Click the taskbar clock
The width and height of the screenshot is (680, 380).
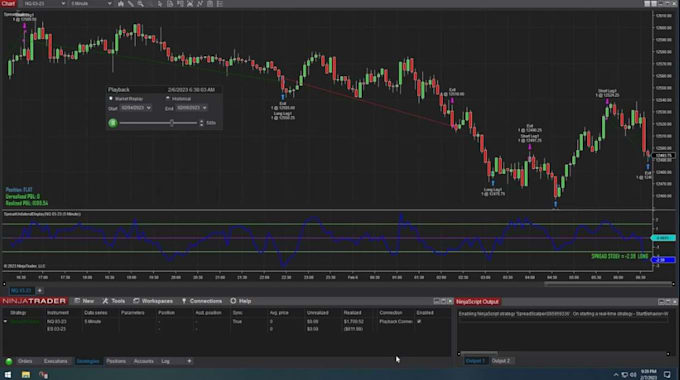648,375
